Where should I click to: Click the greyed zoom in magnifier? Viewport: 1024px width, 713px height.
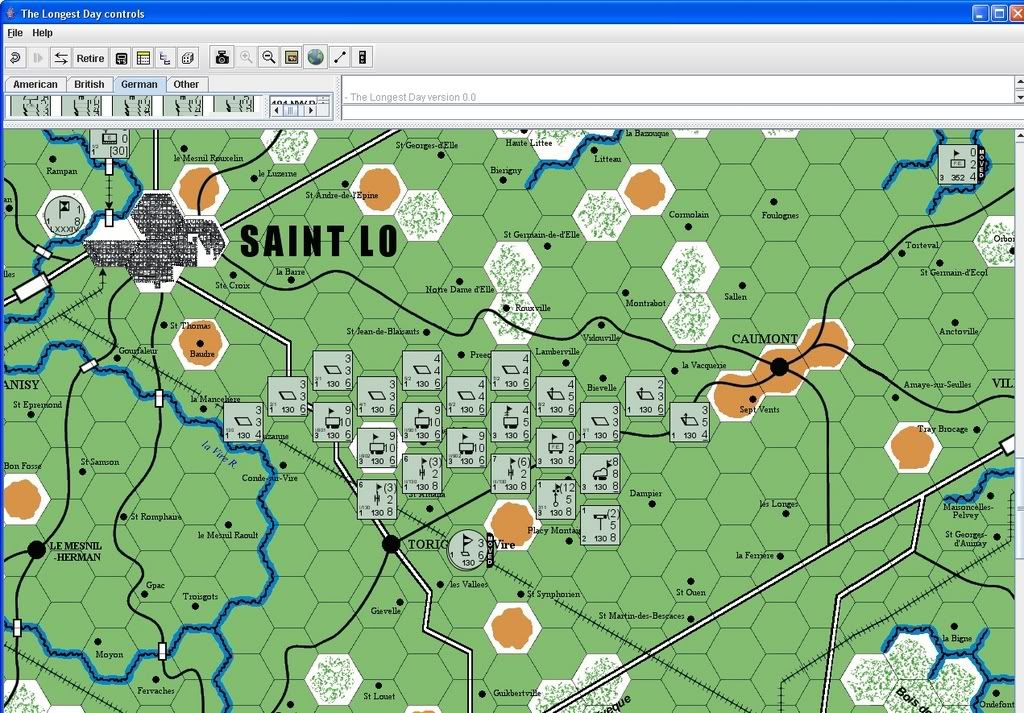[246, 57]
